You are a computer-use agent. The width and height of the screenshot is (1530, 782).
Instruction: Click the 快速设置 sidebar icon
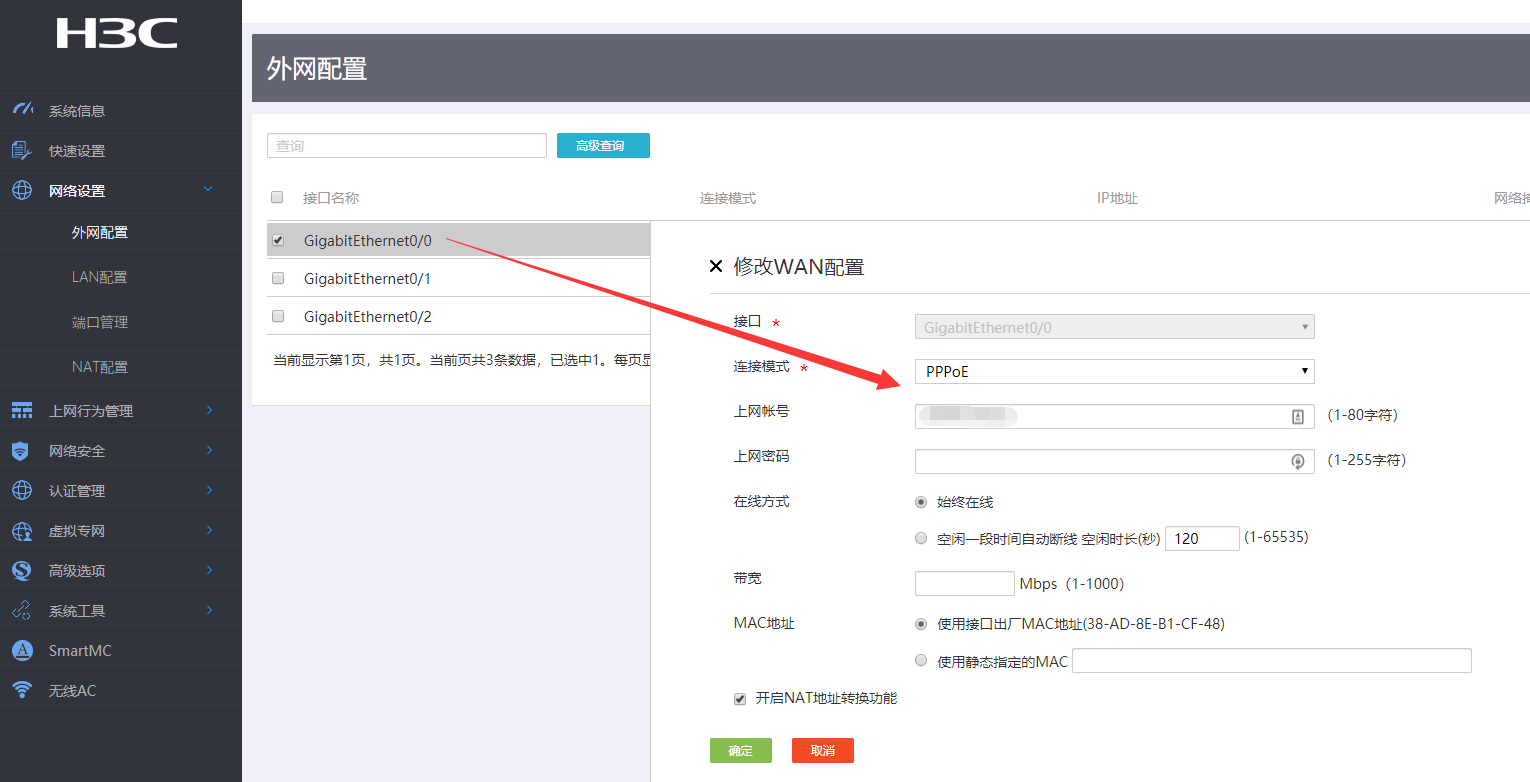[22, 150]
